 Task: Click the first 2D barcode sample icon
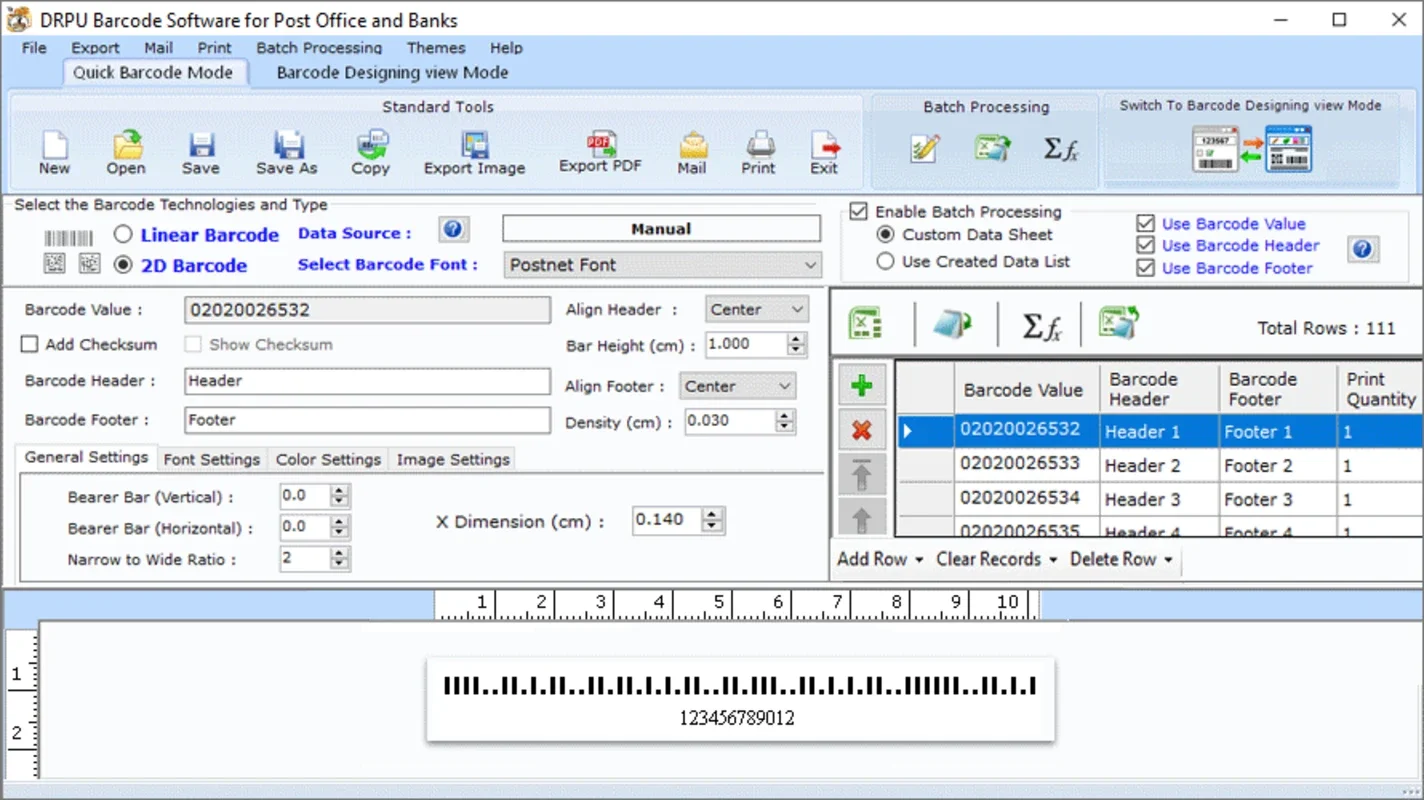(55, 263)
